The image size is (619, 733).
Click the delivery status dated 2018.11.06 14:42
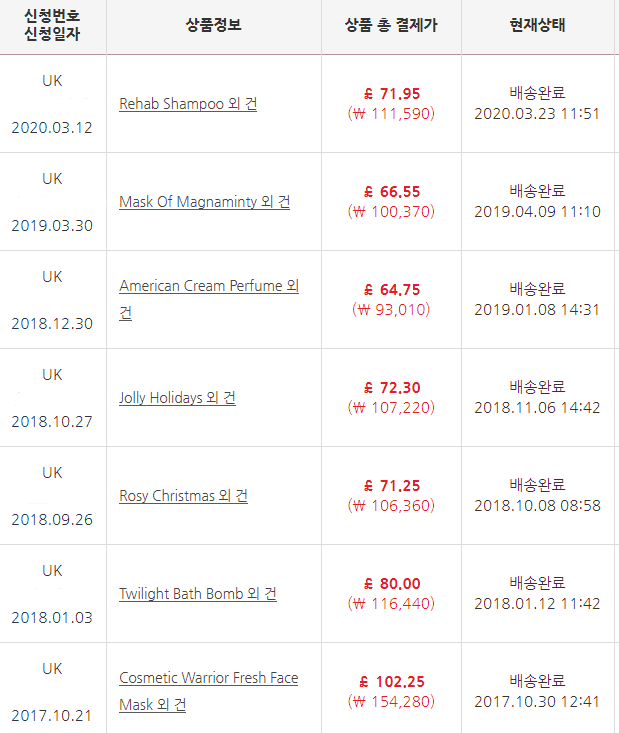point(537,397)
